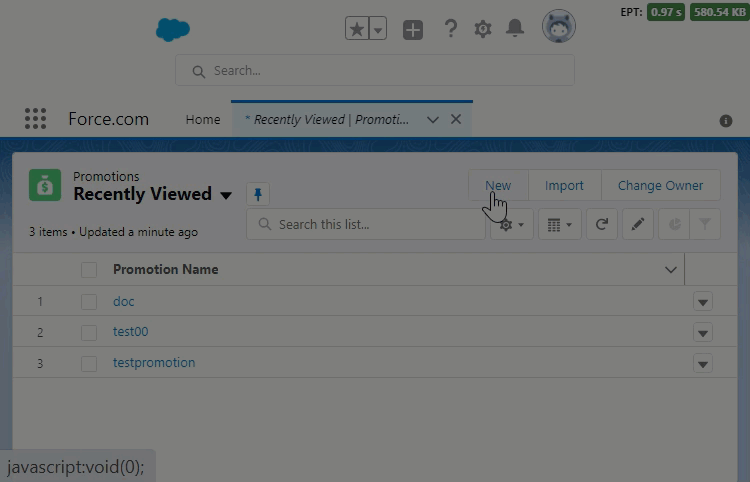Check the box for doc row
This screenshot has height=482, width=750.
(x=89, y=301)
